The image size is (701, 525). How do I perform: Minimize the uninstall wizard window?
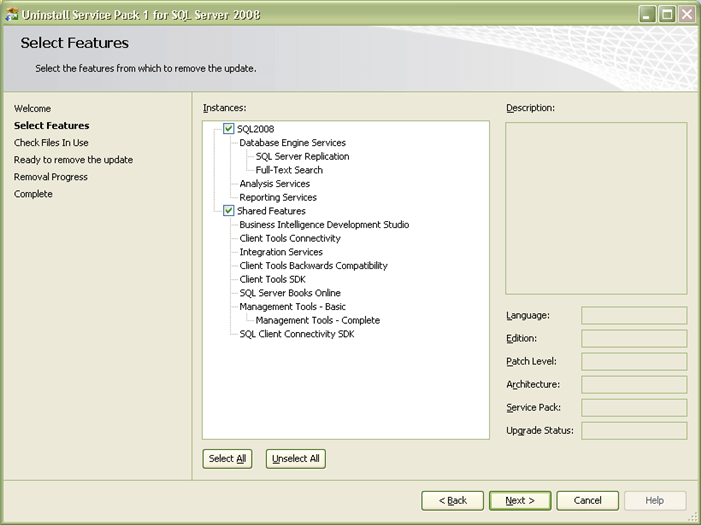646,14
